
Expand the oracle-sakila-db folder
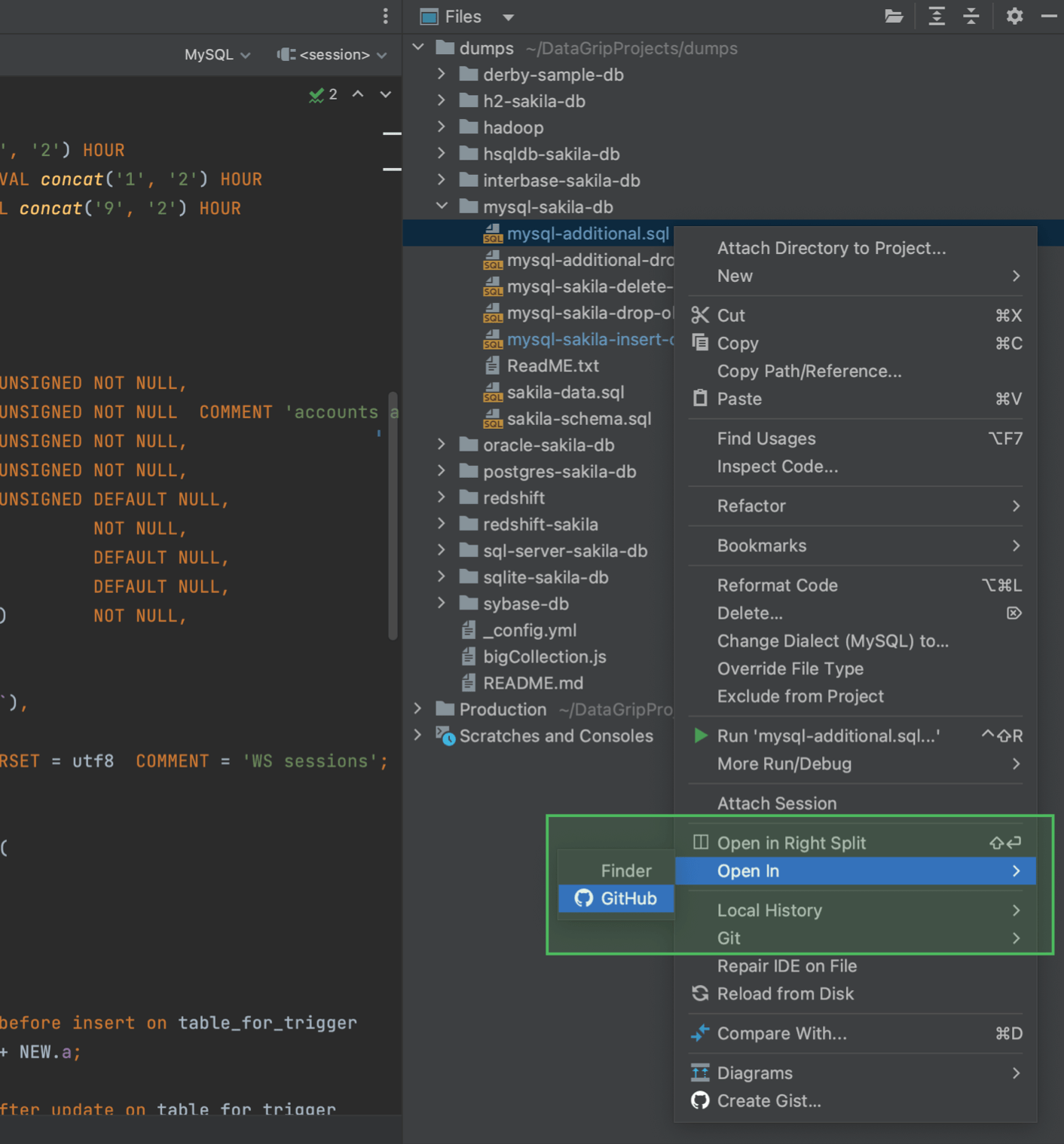(441, 445)
